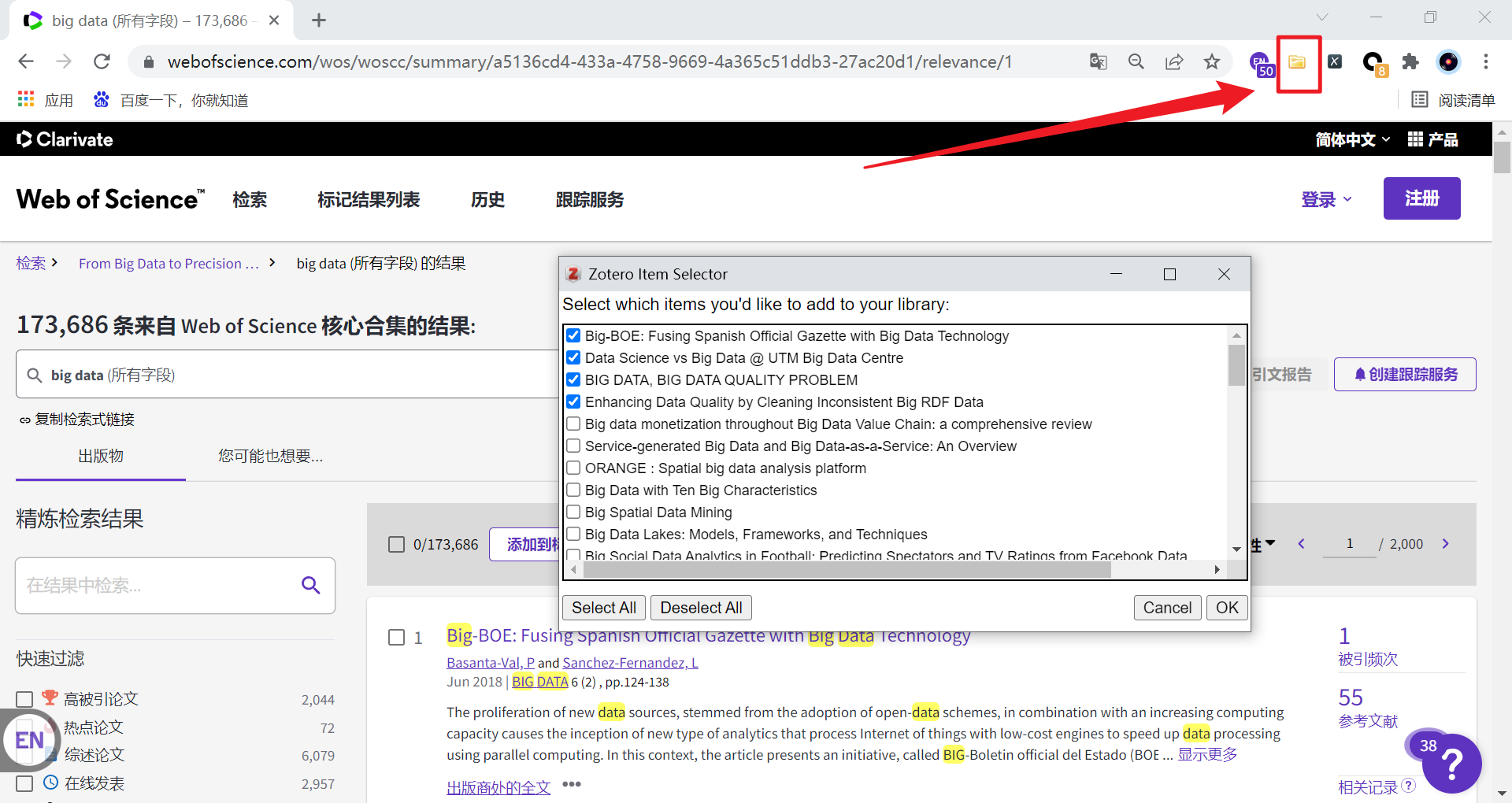This screenshot has height=803, width=1512.
Task: Click Deselect All in Zotero selector
Action: click(701, 608)
